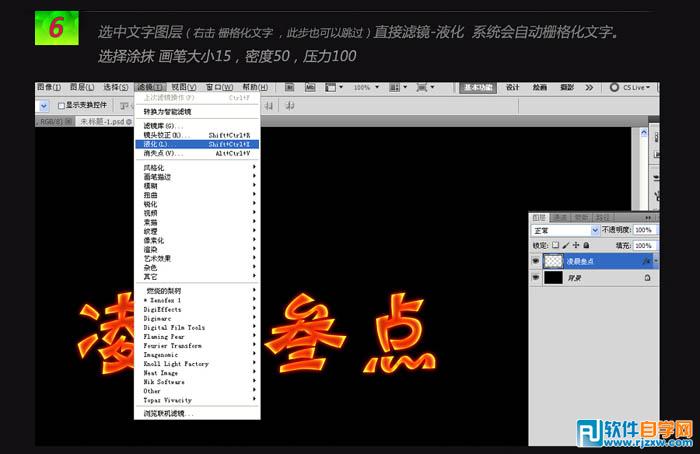
Task: Open the view extras icon dropdown
Action: coord(333,87)
